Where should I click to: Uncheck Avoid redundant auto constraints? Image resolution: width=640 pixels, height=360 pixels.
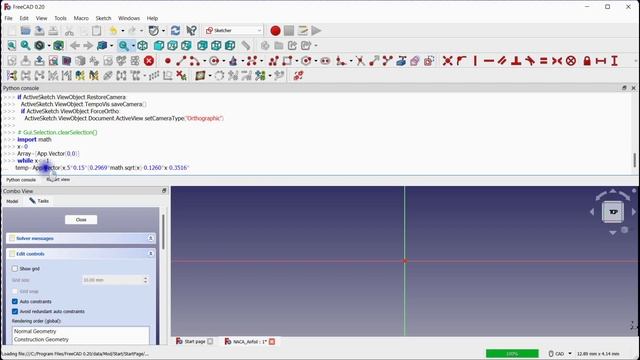[15, 311]
